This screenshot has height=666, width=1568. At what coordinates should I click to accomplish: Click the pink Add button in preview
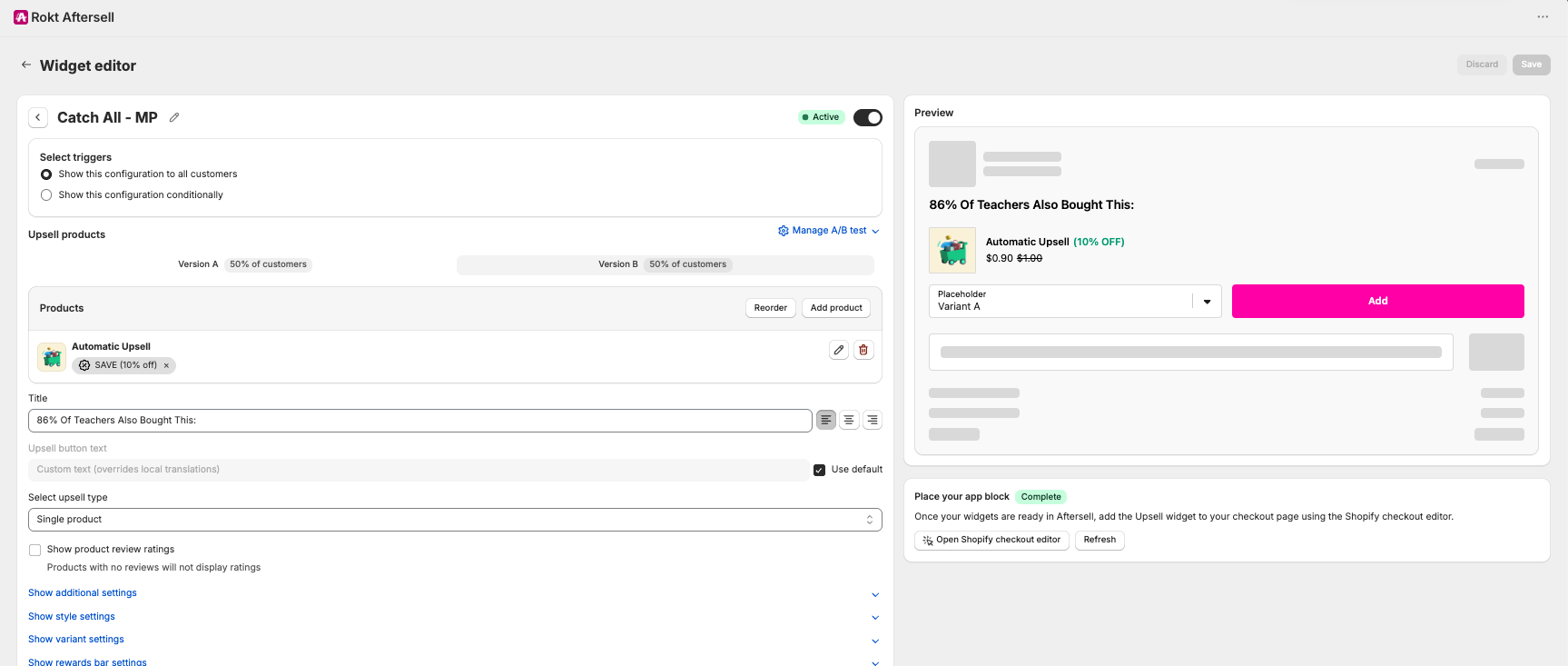1377,301
